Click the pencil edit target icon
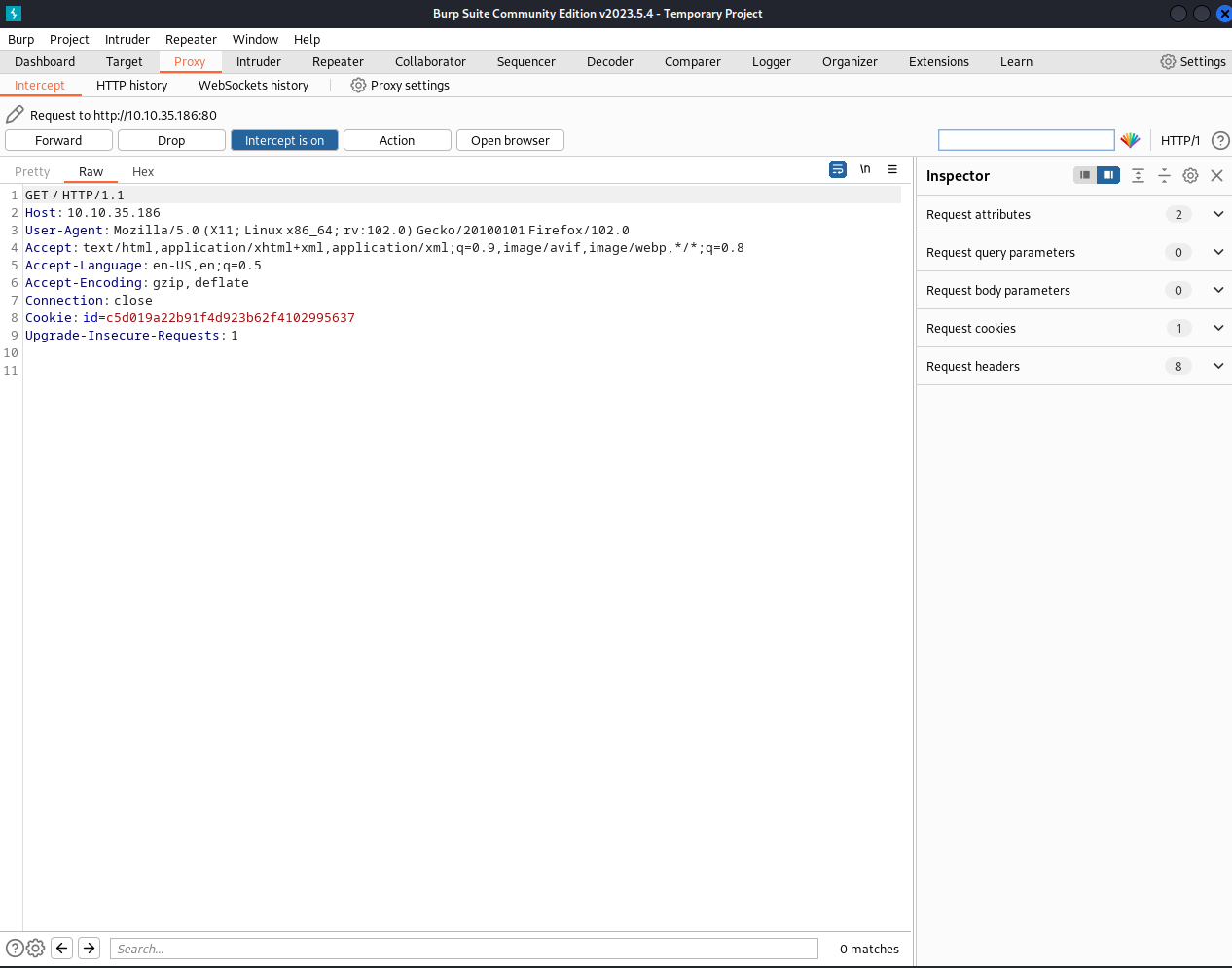 (15, 115)
